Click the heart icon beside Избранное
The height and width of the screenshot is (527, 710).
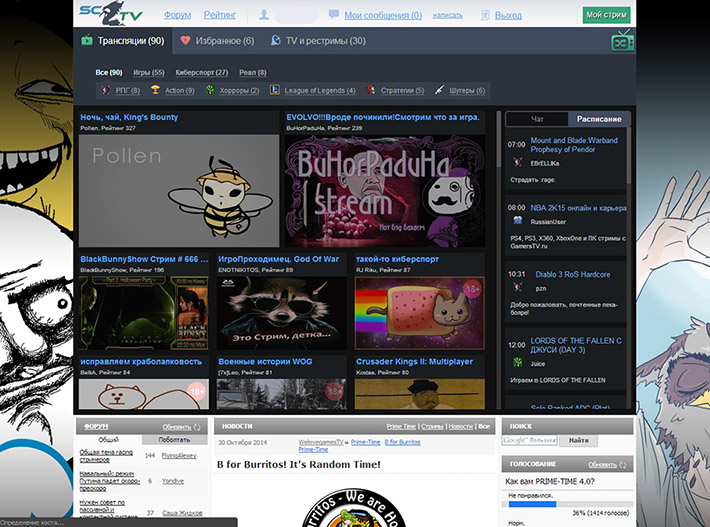pyautogui.click(x=185, y=41)
